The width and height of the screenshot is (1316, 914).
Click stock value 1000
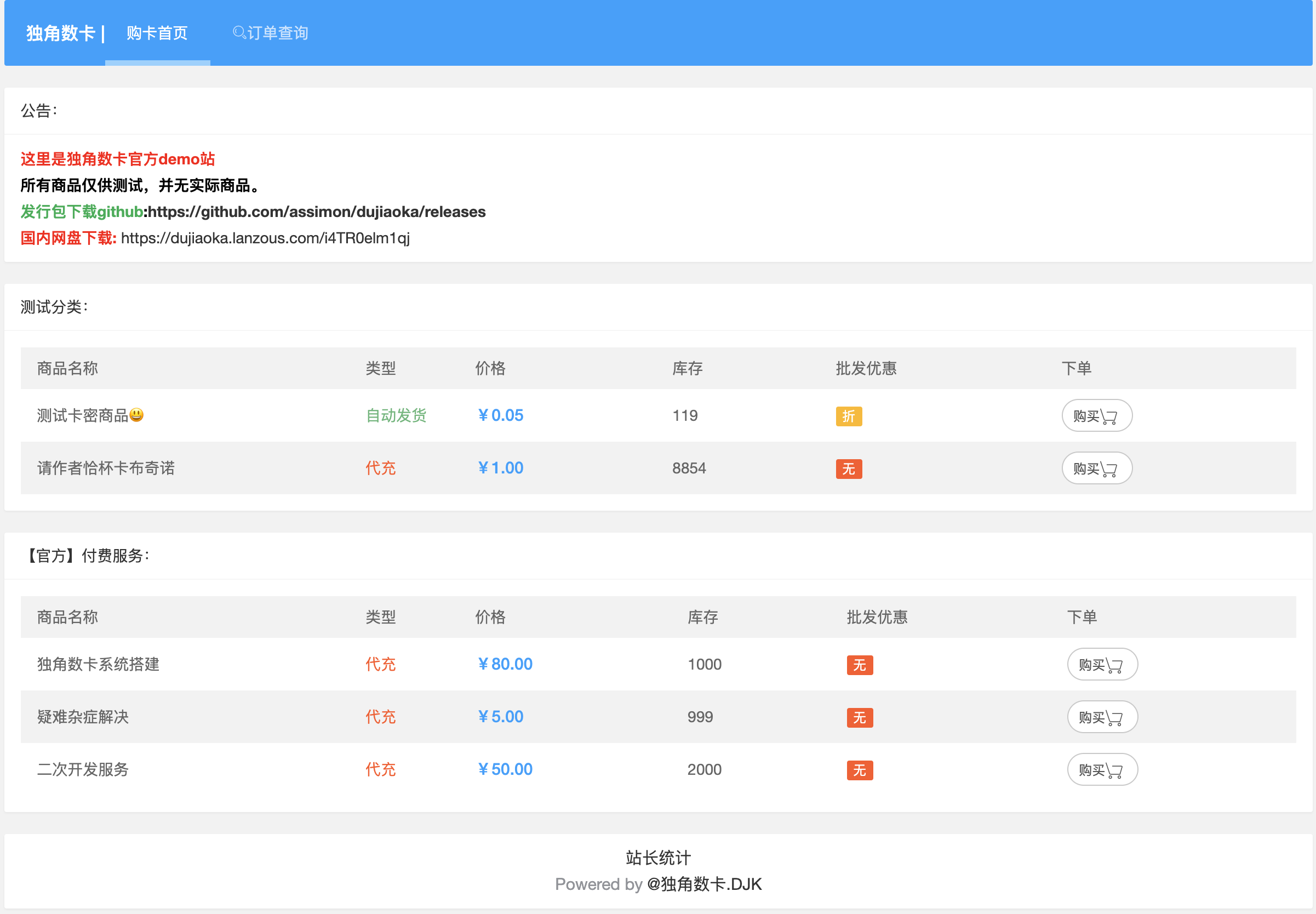pyautogui.click(x=704, y=664)
